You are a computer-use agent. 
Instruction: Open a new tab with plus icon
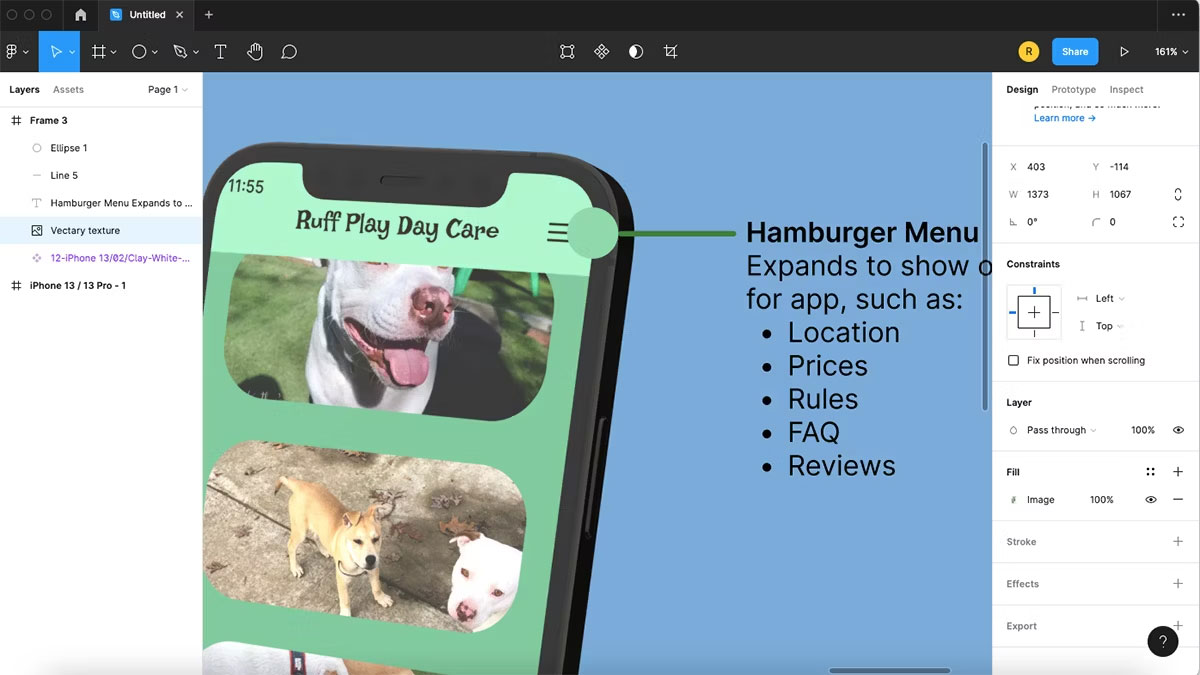(x=209, y=15)
